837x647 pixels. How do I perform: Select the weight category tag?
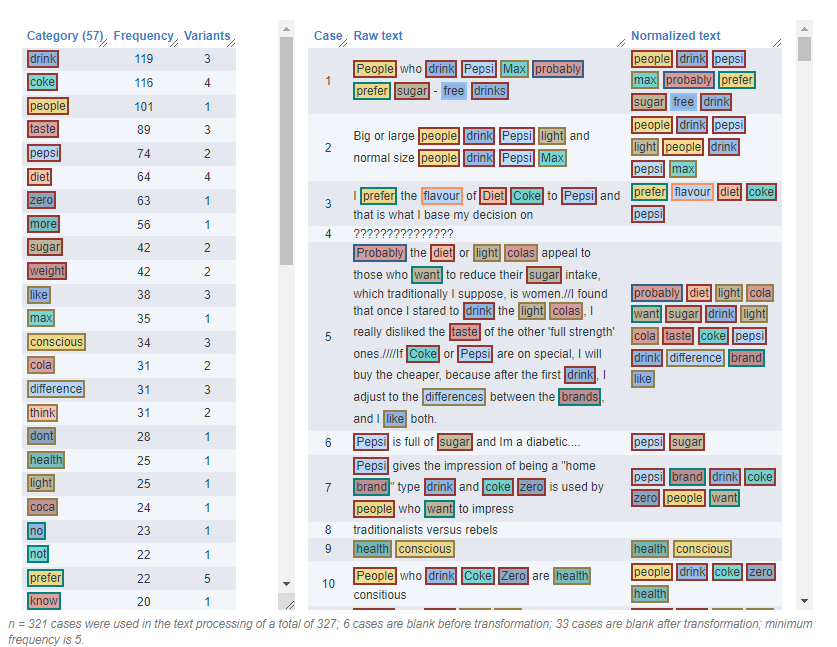click(47, 271)
